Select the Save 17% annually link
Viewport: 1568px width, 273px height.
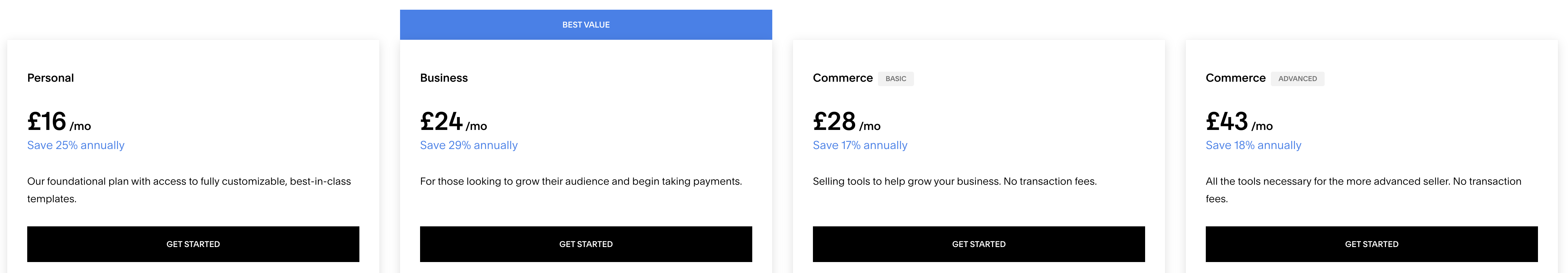coord(860,146)
